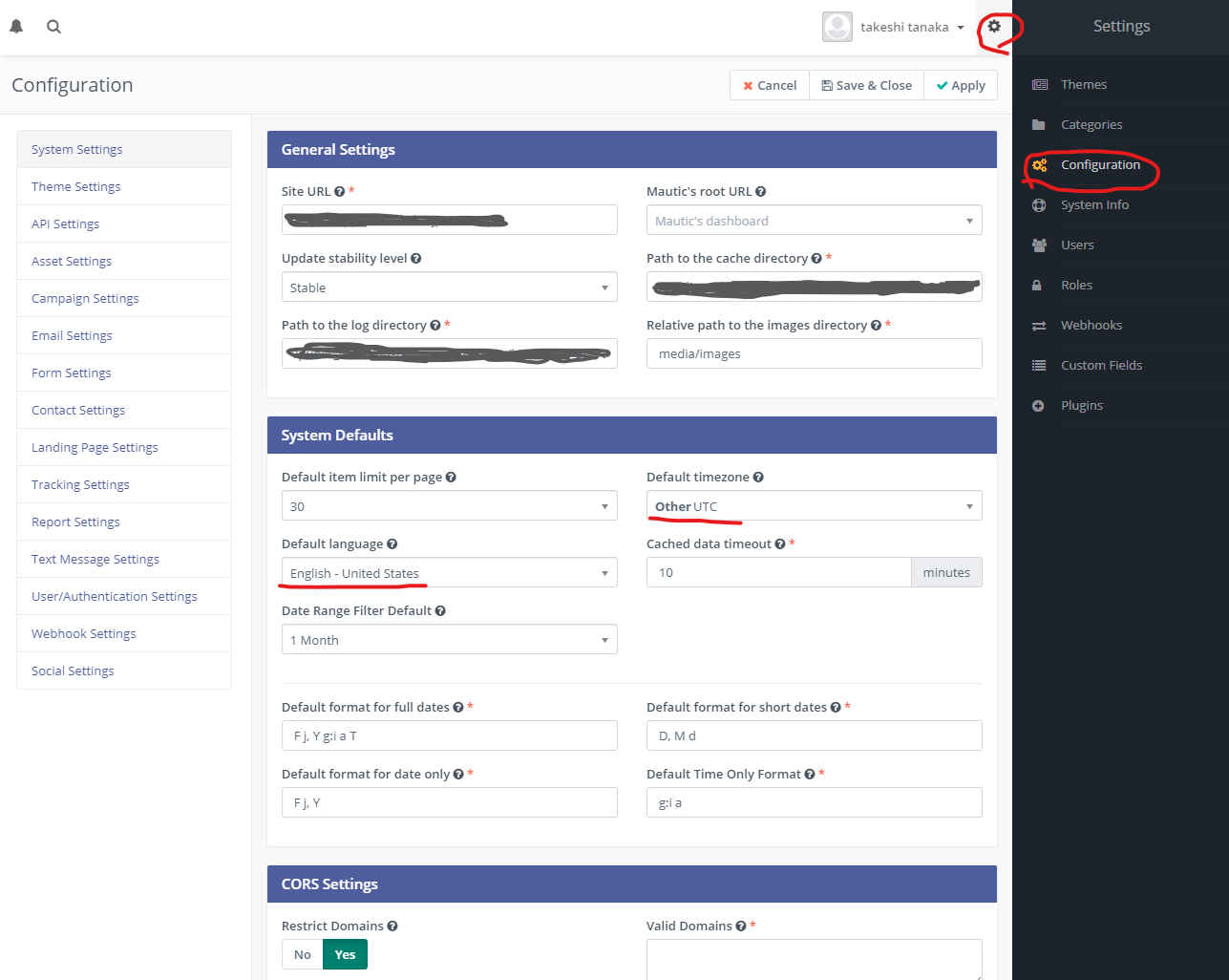1229x980 pixels.
Task: Click help icon beside Default timezone
Action: [x=758, y=478]
